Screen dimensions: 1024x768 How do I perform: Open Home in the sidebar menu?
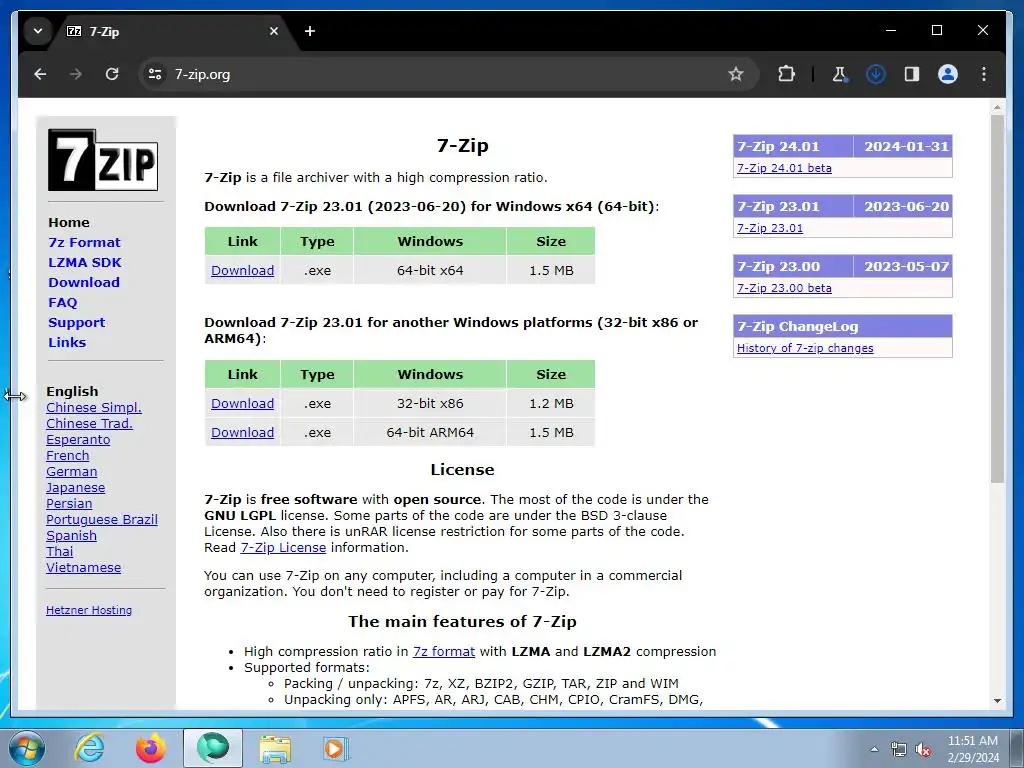(69, 223)
